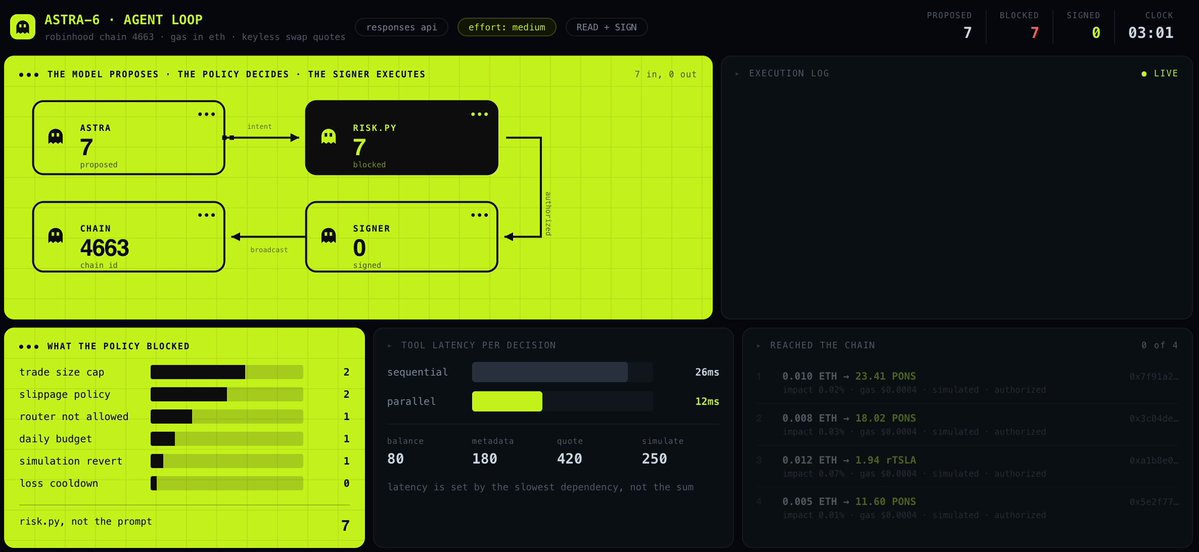This screenshot has height=552, width=1199.
Task: Click the 'responses api' pill
Action: [x=401, y=28]
